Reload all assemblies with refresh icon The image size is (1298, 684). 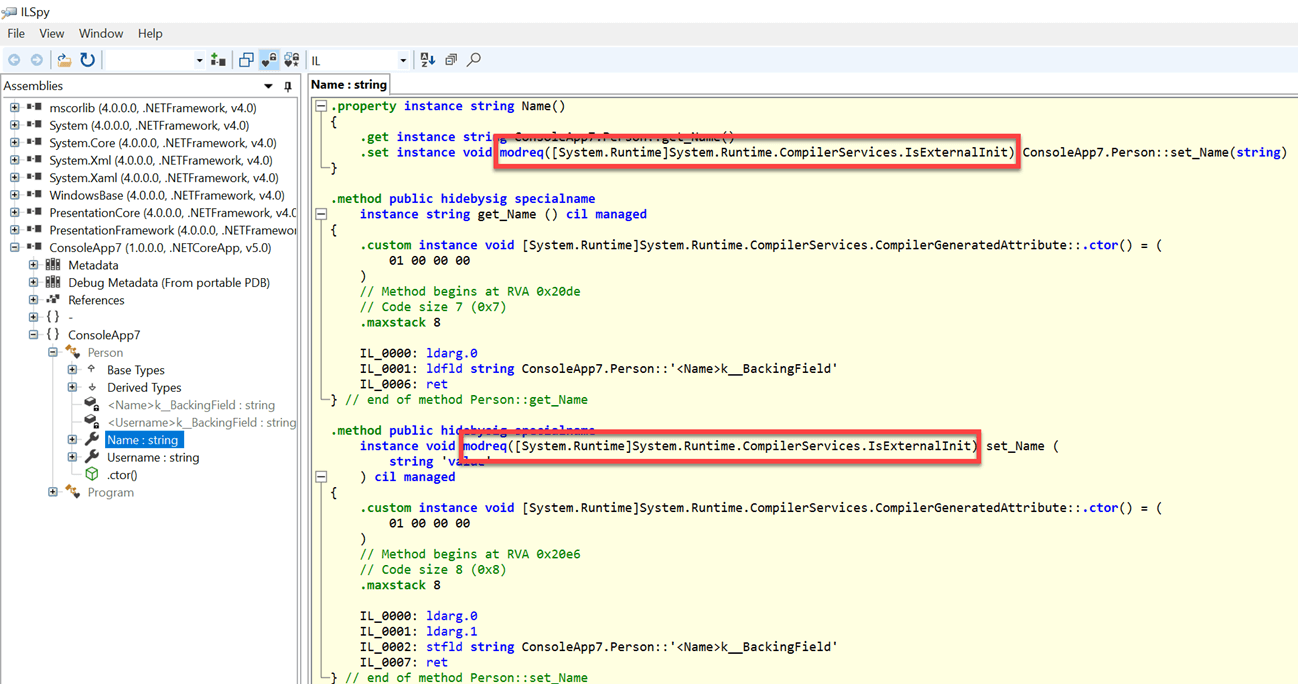click(88, 60)
